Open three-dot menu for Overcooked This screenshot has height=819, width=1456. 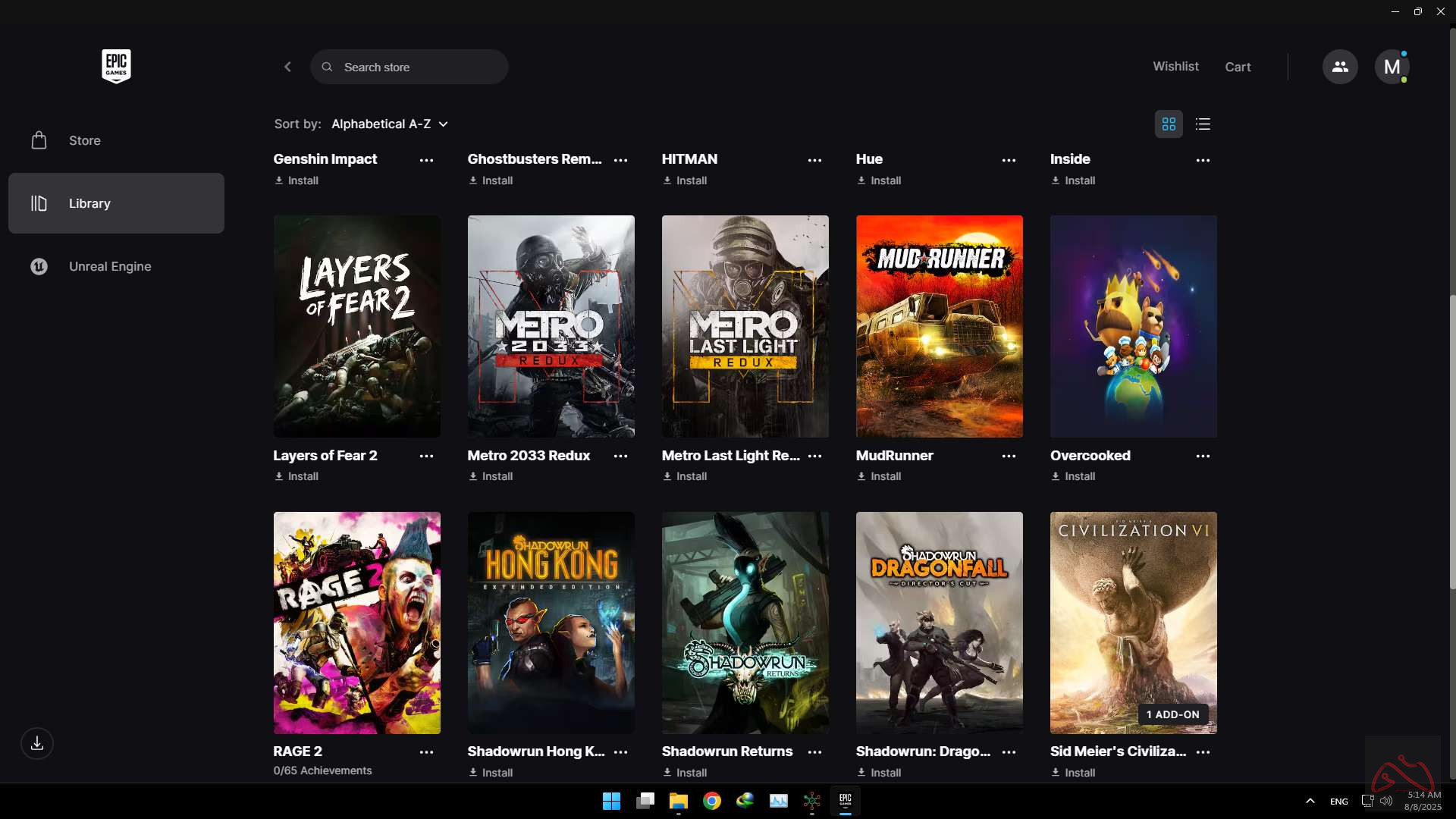(x=1203, y=456)
